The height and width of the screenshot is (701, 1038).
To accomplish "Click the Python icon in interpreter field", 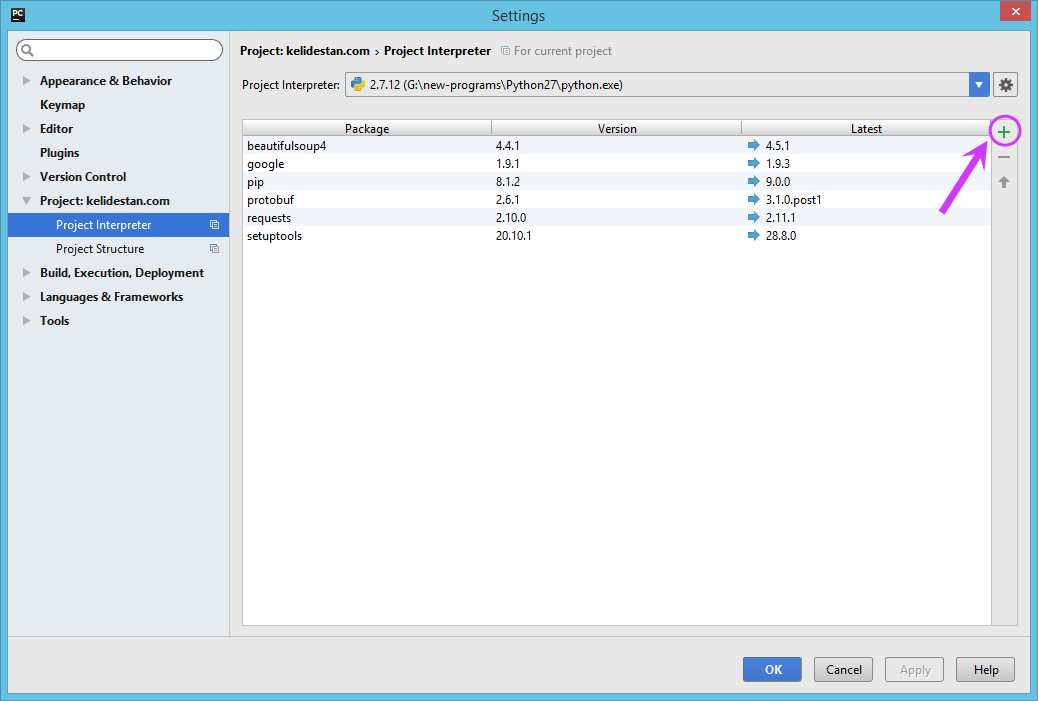I will (x=357, y=84).
